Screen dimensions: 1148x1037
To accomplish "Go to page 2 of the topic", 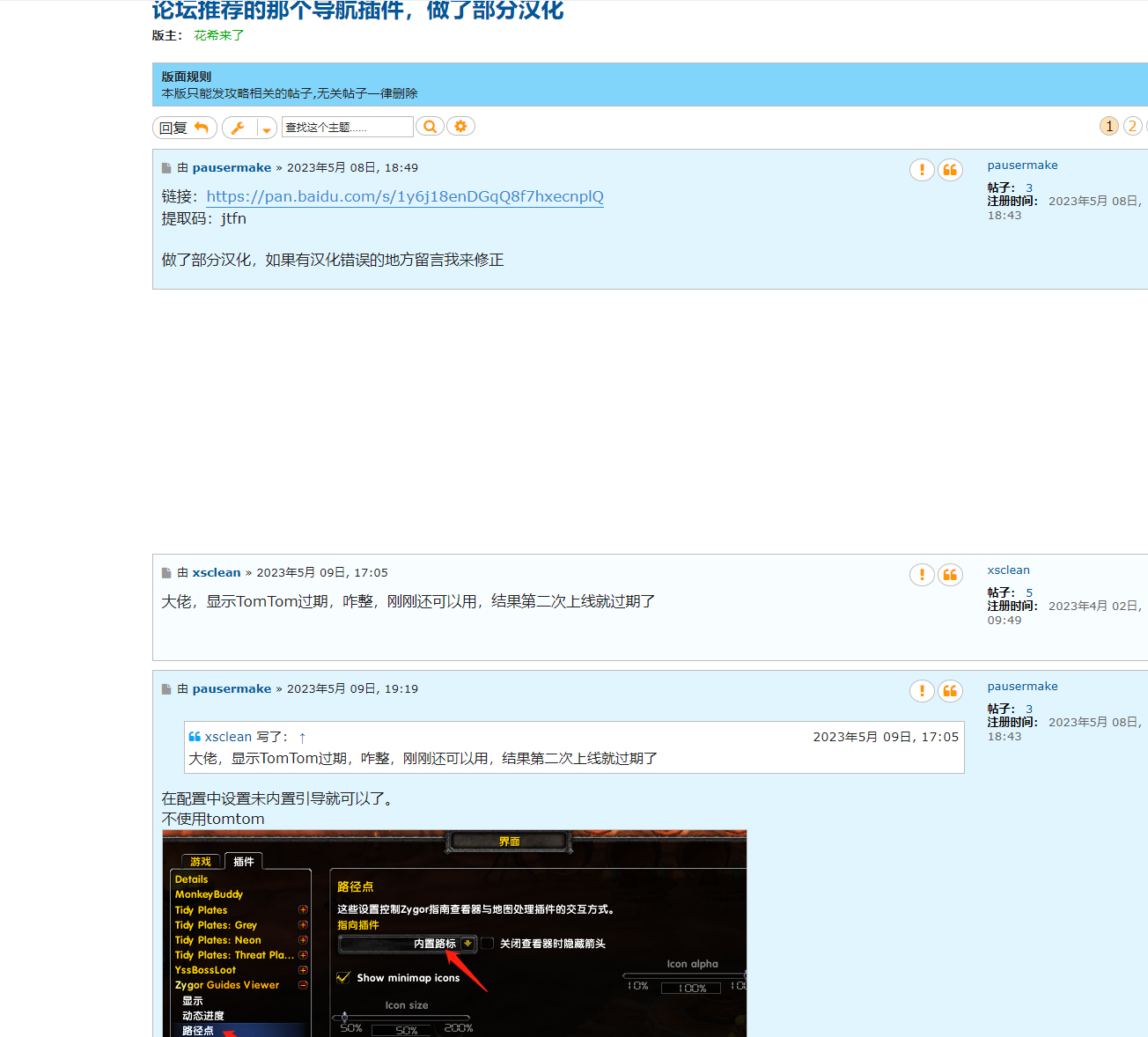I will 1132,126.
